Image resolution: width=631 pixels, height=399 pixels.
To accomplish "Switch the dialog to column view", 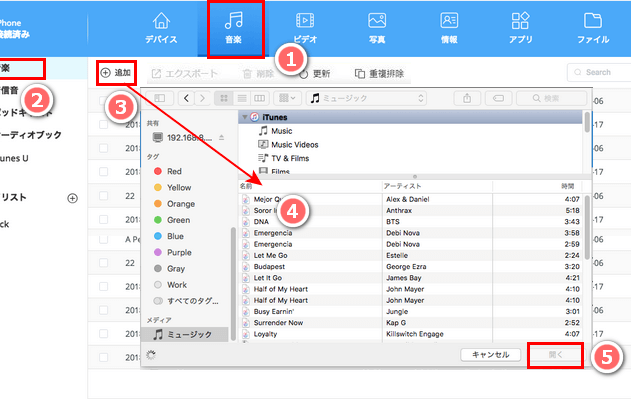I will tap(260, 98).
